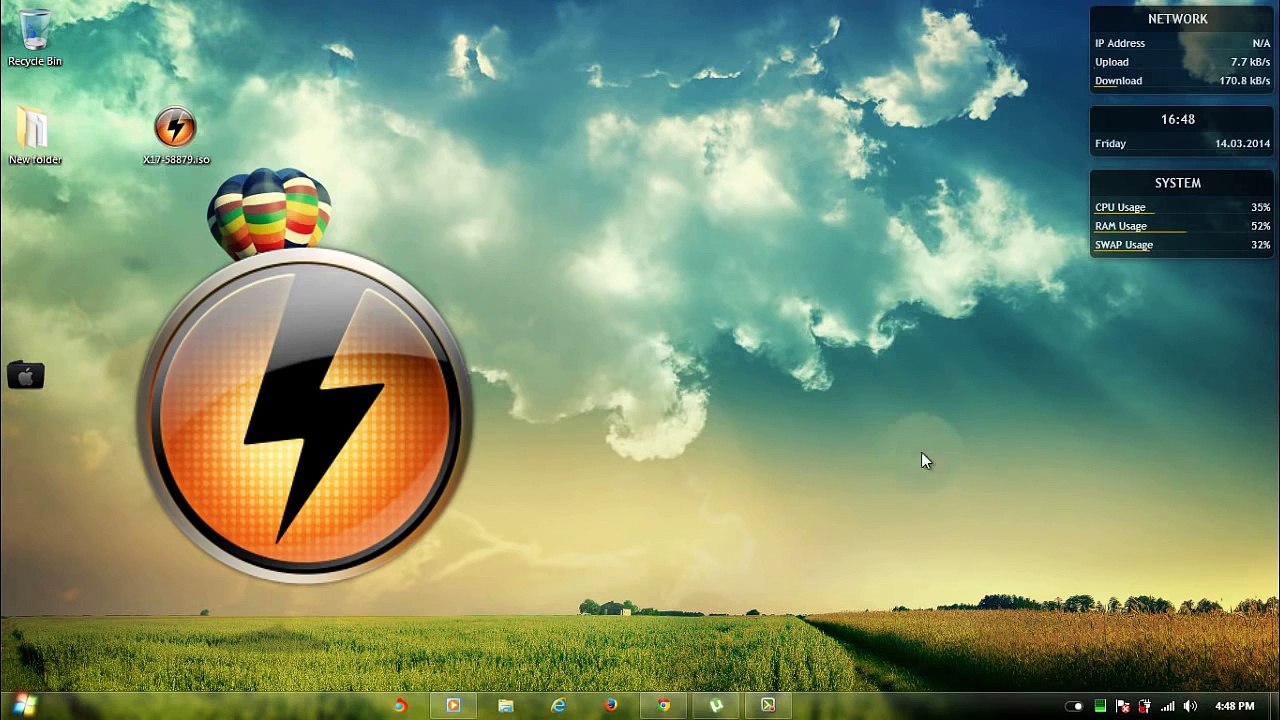
Task: Click the Upload 7.7 kB/s row
Action: [1182, 62]
